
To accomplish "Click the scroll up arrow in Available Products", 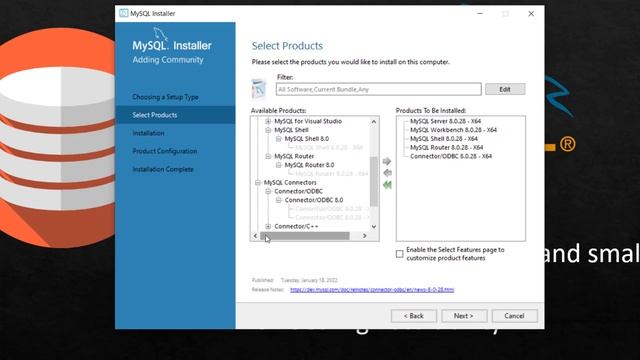I will pos(373,122).
